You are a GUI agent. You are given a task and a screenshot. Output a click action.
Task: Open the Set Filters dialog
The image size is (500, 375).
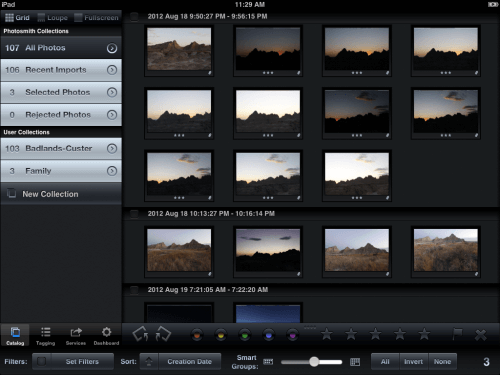pyautogui.click(x=82, y=362)
